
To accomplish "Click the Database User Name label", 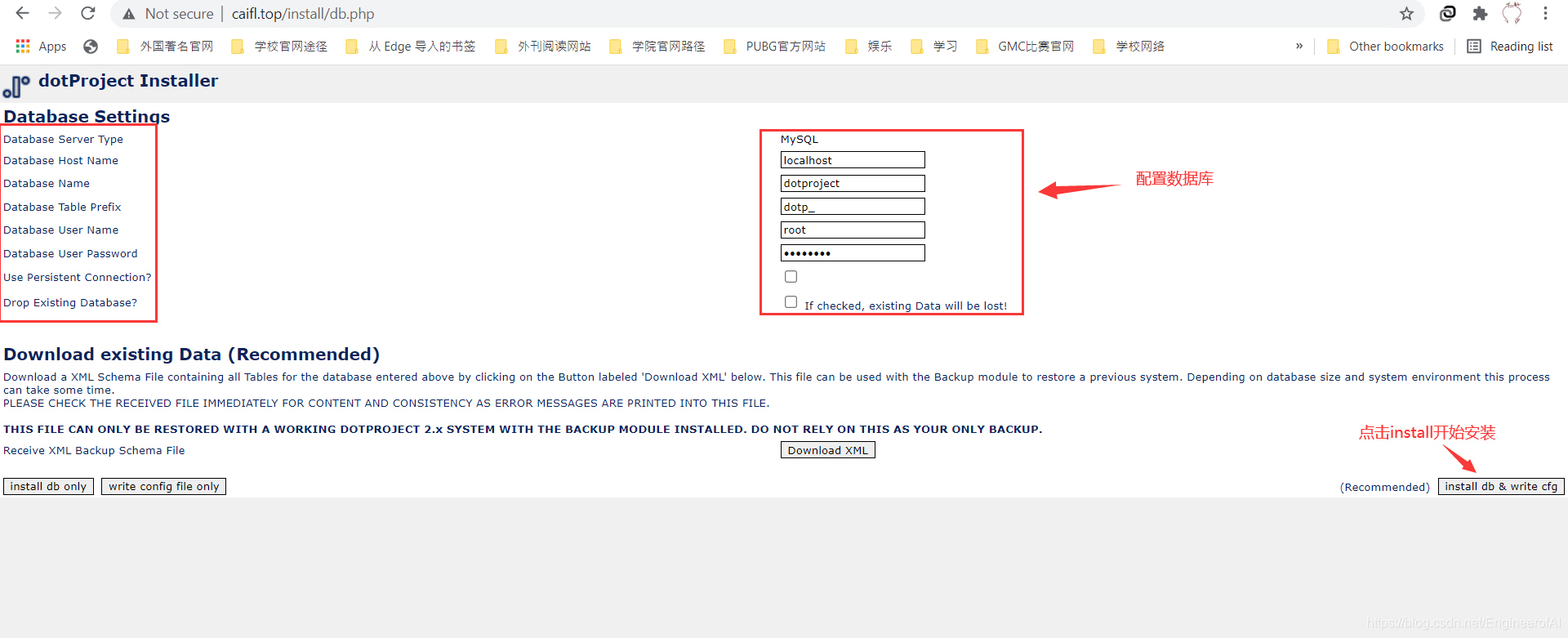I will (60, 230).
